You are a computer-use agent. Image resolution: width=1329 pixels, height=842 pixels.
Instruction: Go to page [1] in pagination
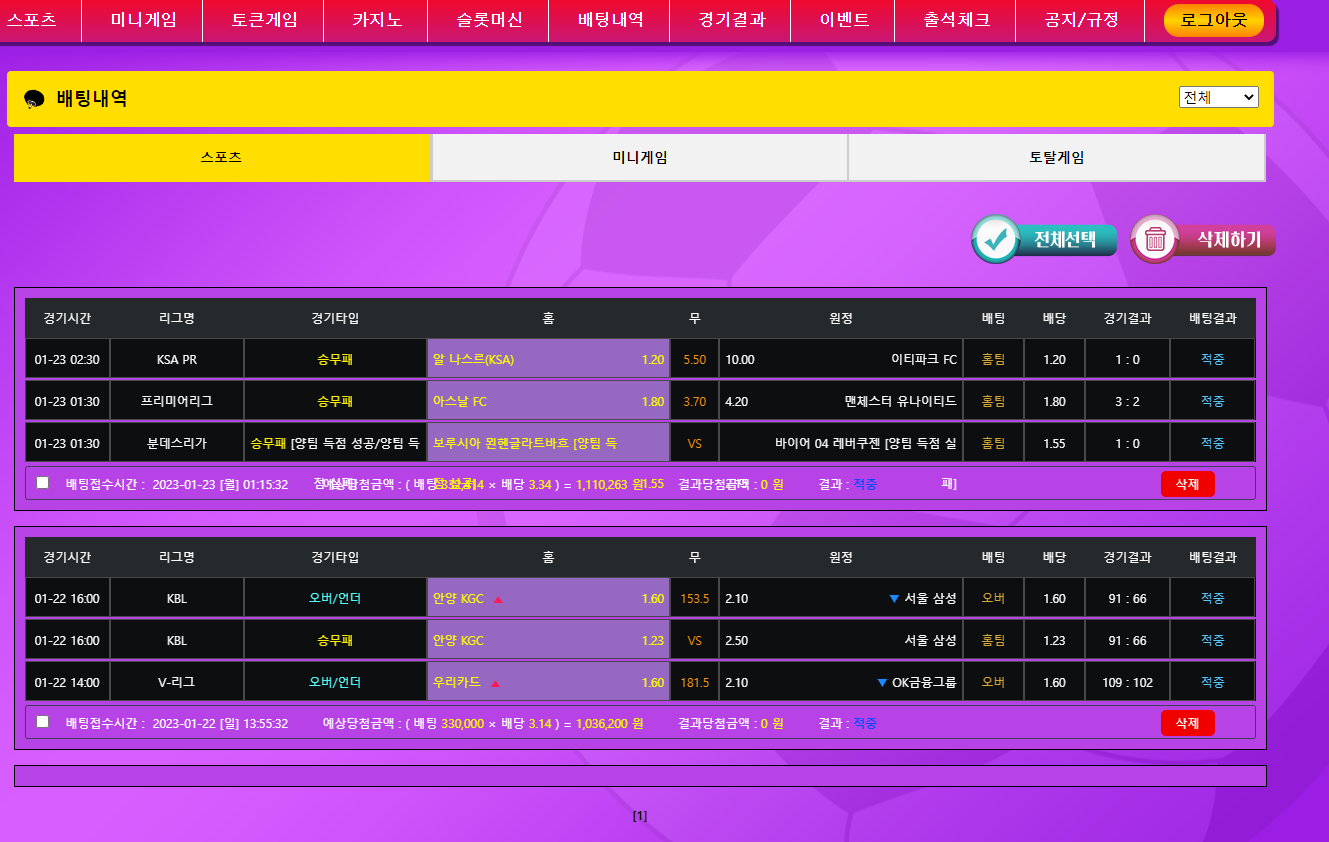(640, 816)
